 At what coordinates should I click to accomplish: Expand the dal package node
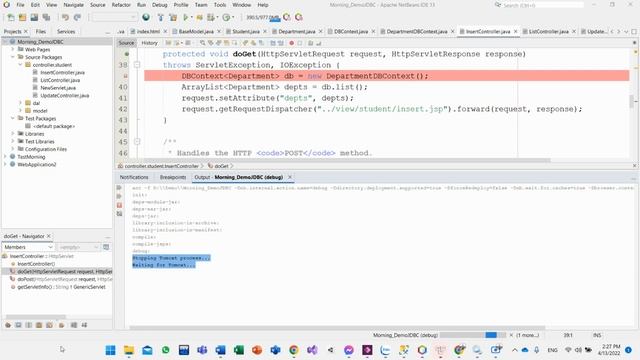click(x=20, y=103)
